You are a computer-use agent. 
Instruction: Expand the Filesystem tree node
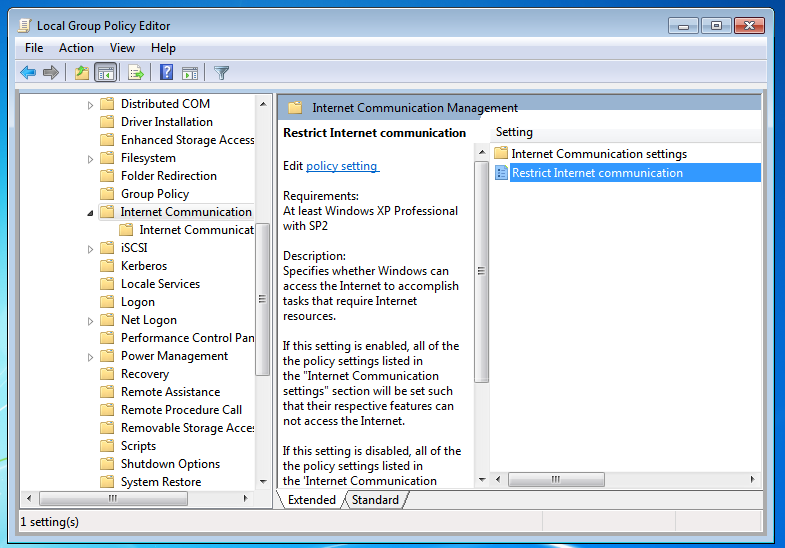(x=90, y=159)
